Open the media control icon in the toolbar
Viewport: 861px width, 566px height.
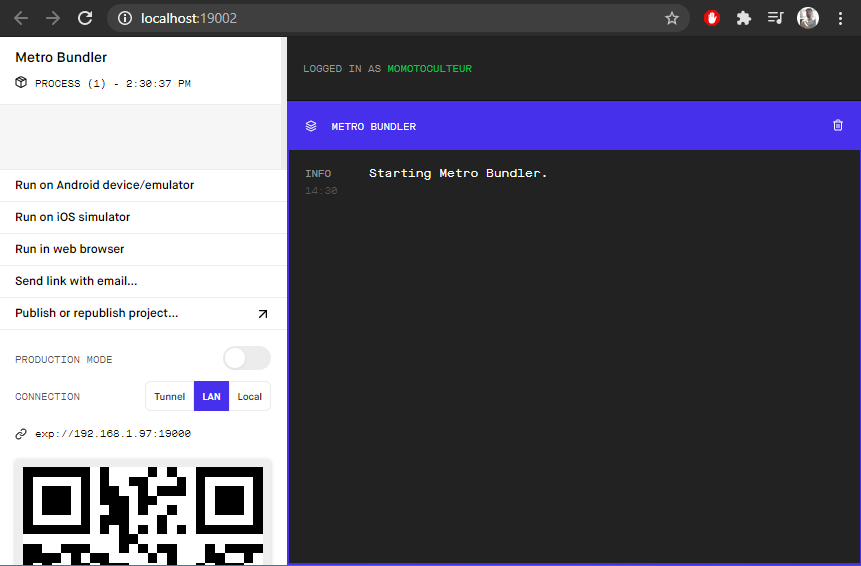tap(775, 18)
